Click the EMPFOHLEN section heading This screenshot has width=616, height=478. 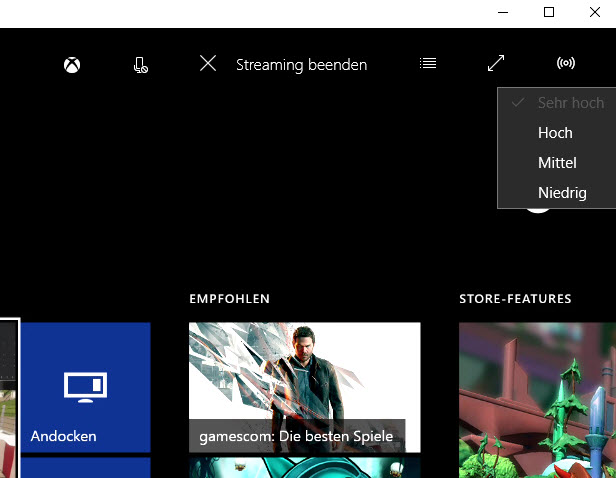(229, 299)
